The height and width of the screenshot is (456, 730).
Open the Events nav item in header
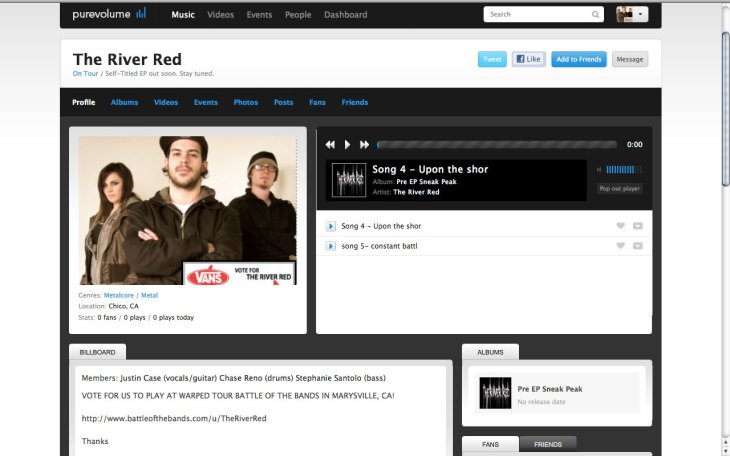(x=259, y=15)
